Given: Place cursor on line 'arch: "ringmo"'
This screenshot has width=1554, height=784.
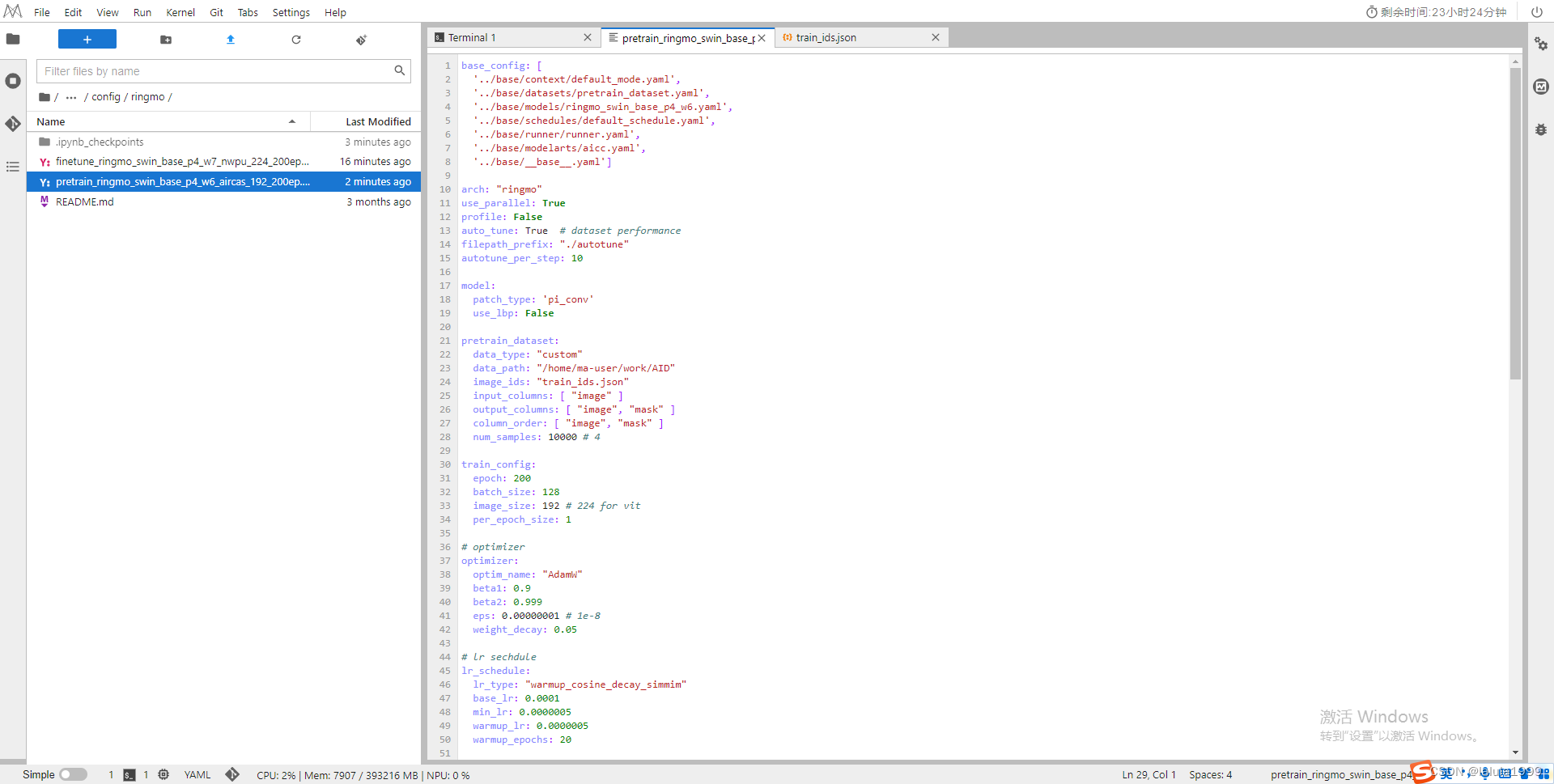Looking at the screenshot, I should click(502, 189).
